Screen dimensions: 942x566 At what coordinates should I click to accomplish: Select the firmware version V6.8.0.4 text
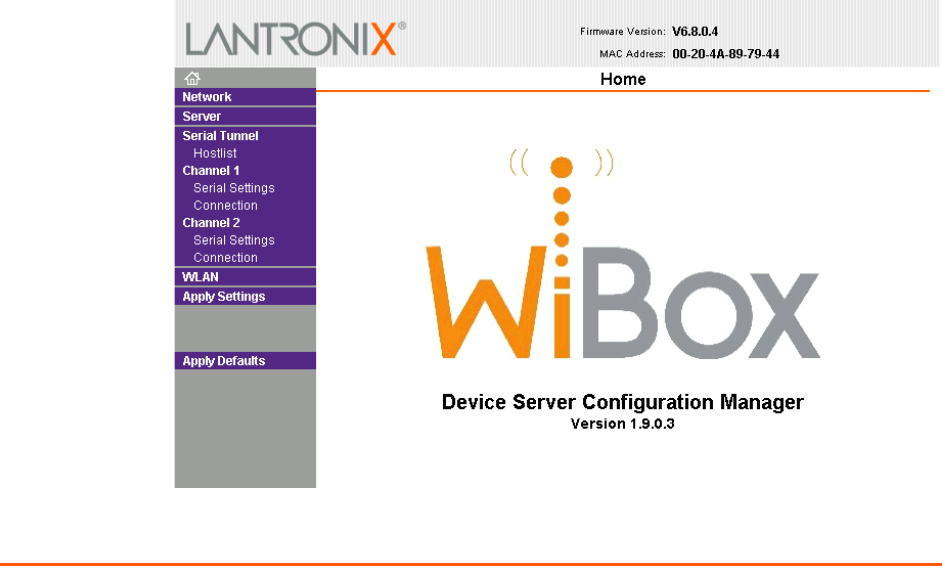pos(695,32)
